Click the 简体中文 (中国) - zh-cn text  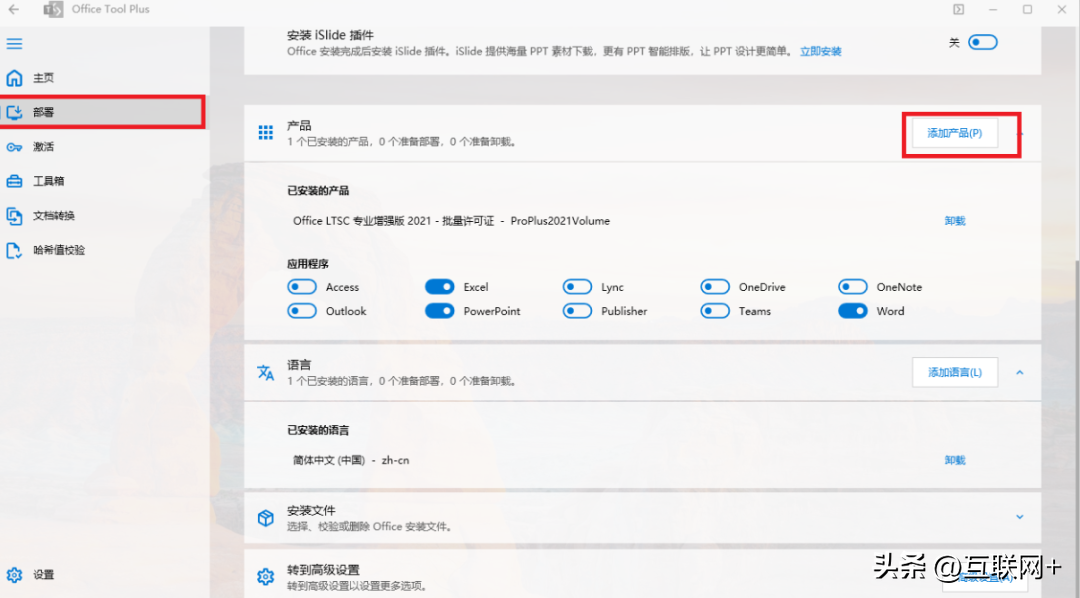pos(351,460)
